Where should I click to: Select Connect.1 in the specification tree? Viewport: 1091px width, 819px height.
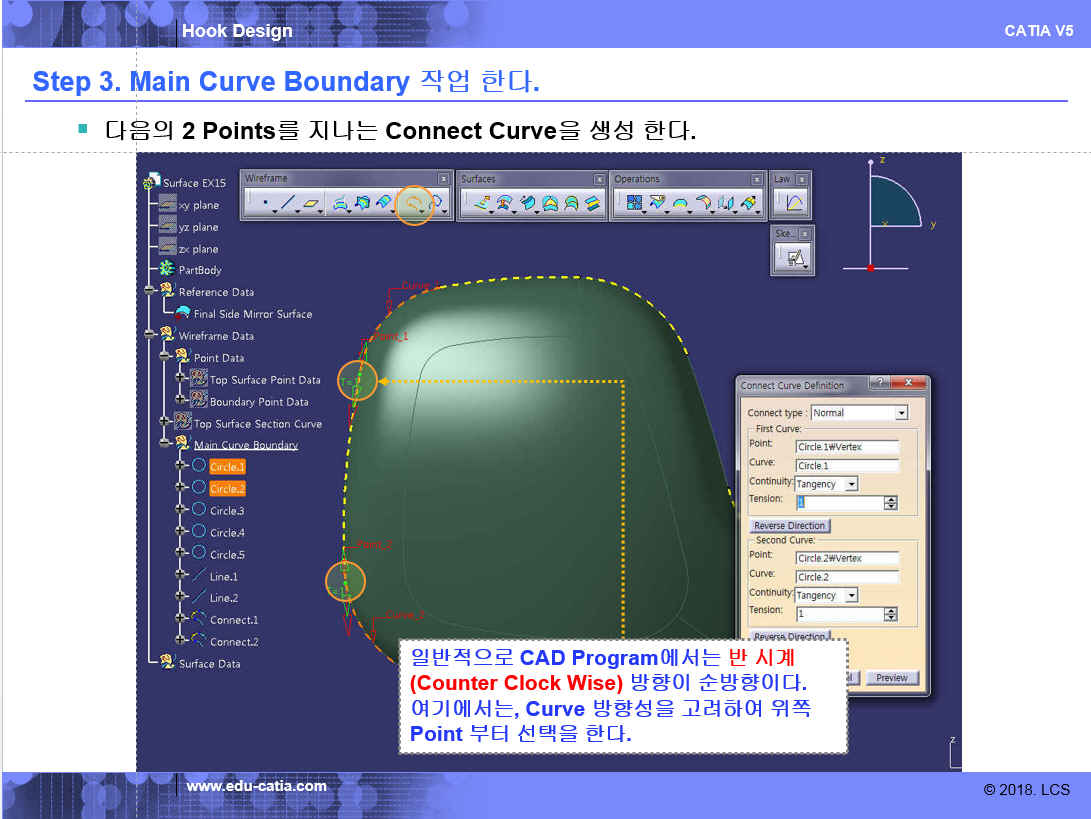coord(233,620)
